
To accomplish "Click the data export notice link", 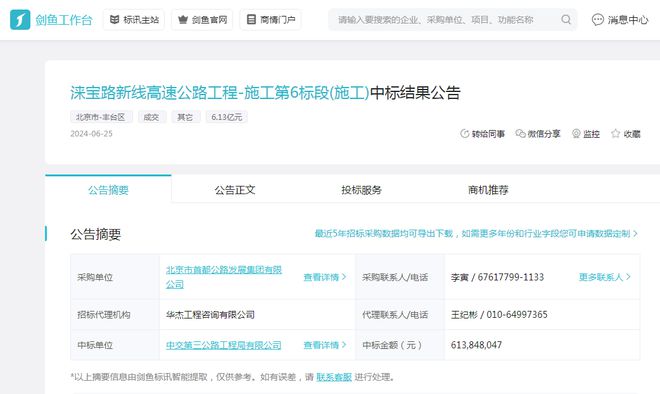I will tap(476, 233).
